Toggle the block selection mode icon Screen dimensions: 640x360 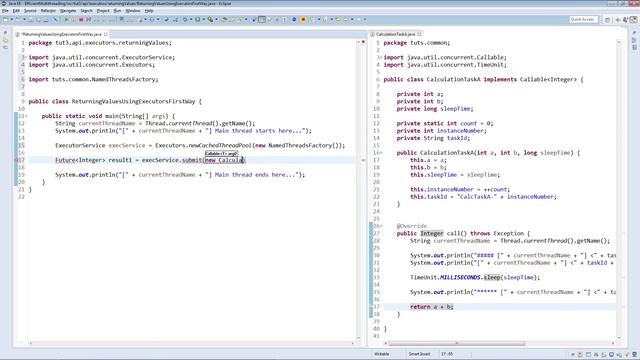[x=262, y=20]
